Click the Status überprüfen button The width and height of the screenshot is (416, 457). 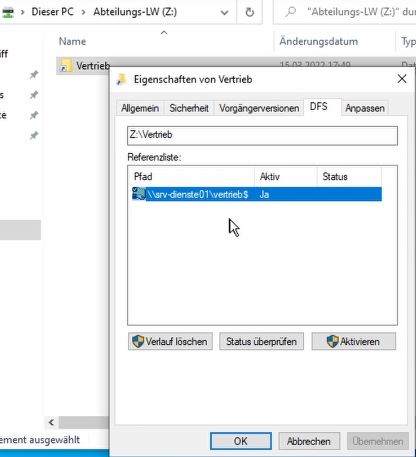click(261, 341)
